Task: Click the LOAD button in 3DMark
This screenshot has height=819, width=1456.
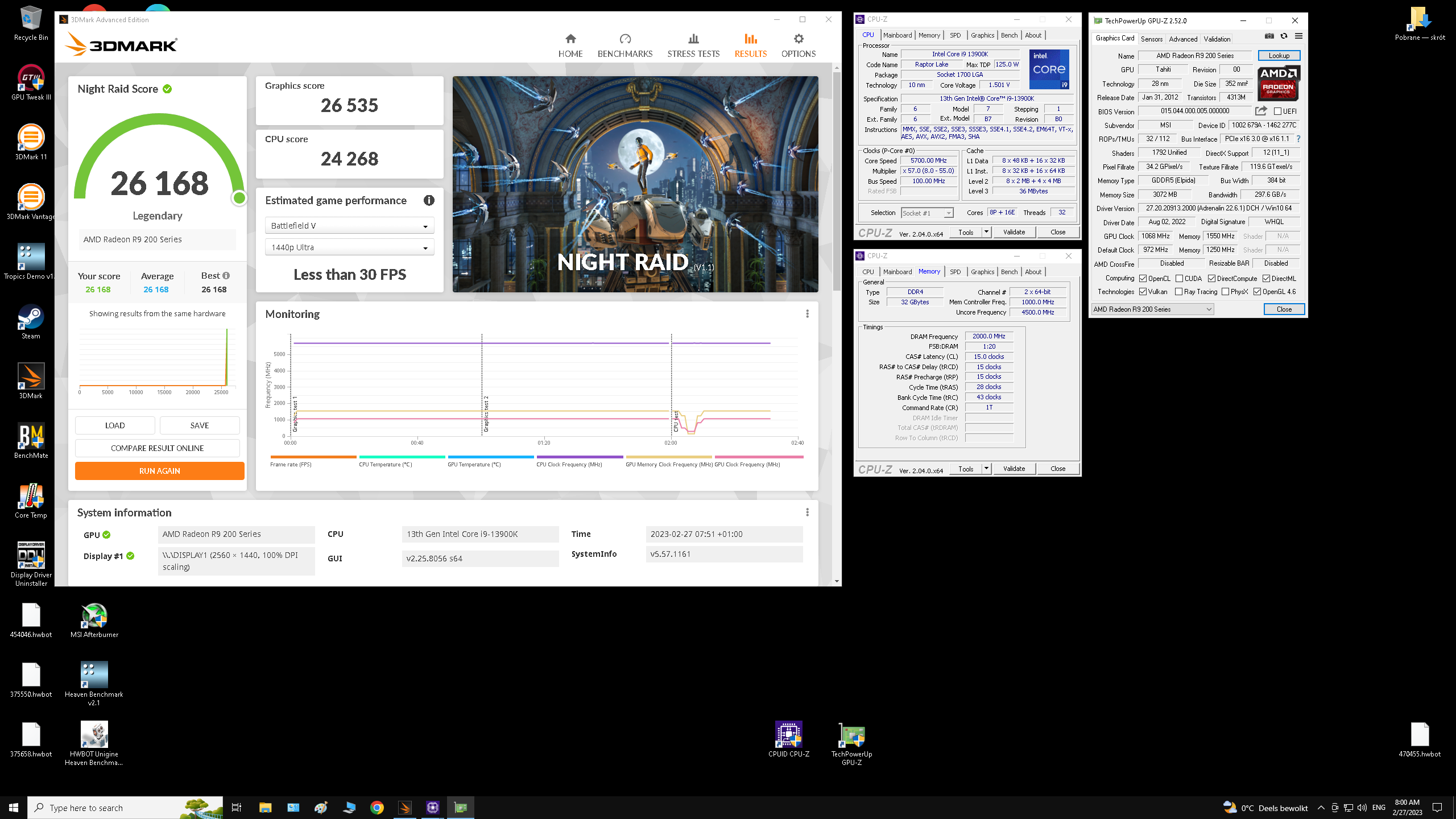Action: point(115,425)
